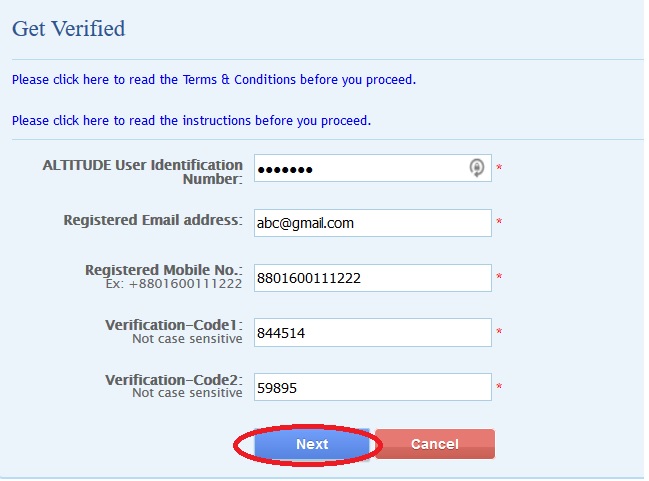
Task: Click the Verification-Code2 label text
Action: tap(173, 380)
